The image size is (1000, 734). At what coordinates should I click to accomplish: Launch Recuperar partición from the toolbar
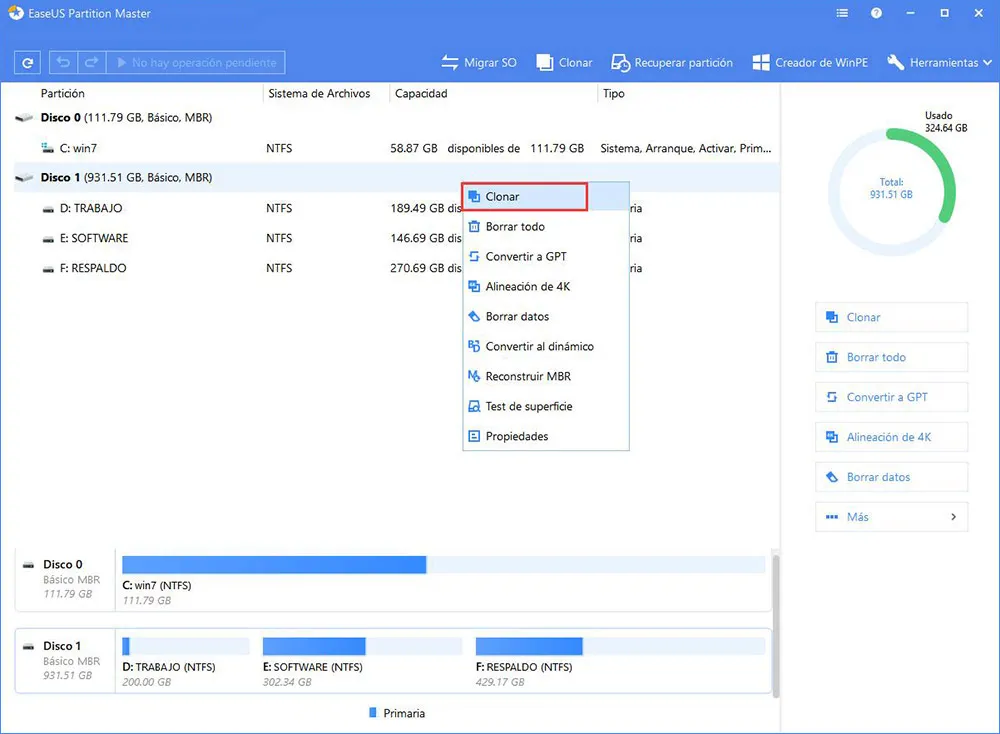[672, 62]
